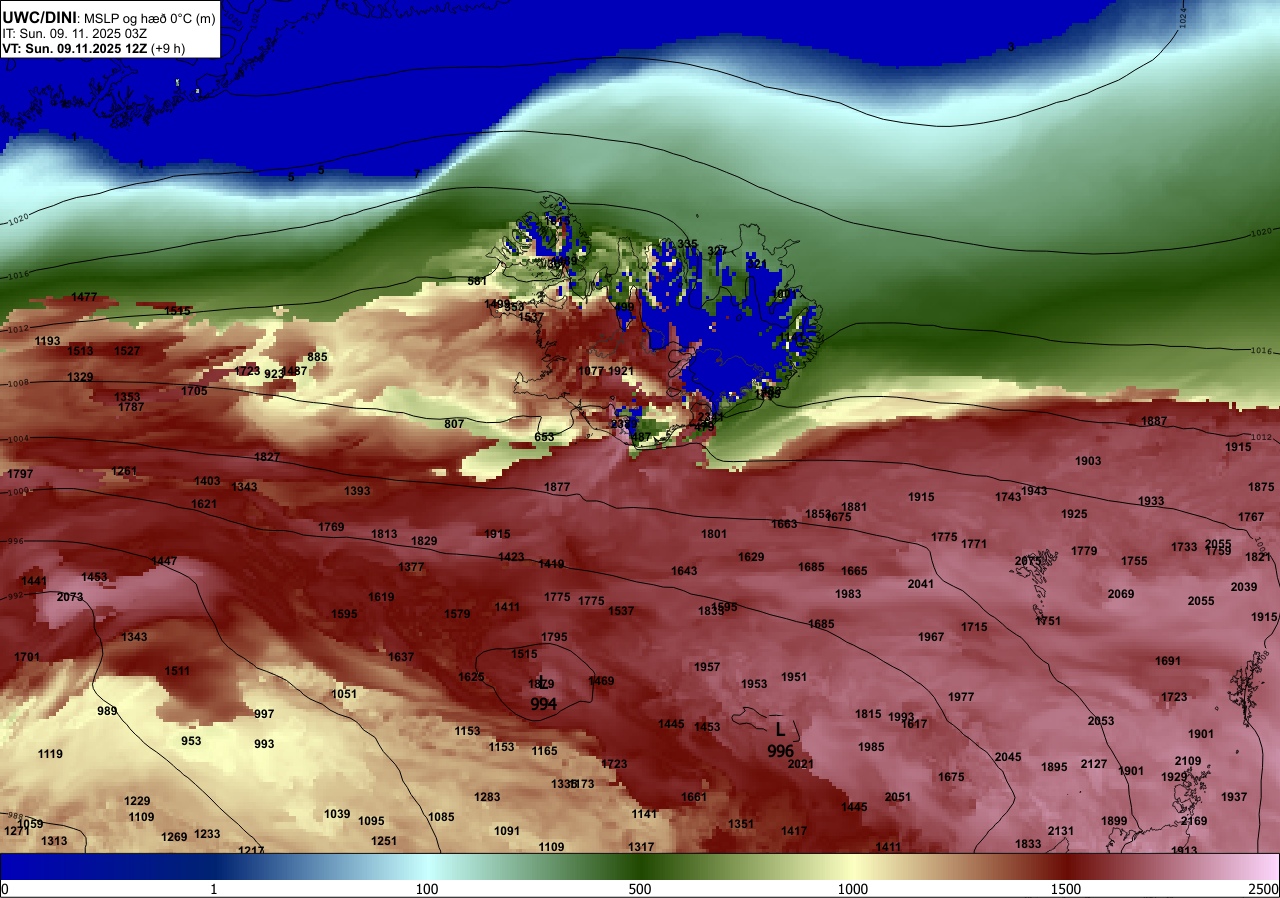Click the height value 1621

203,504
